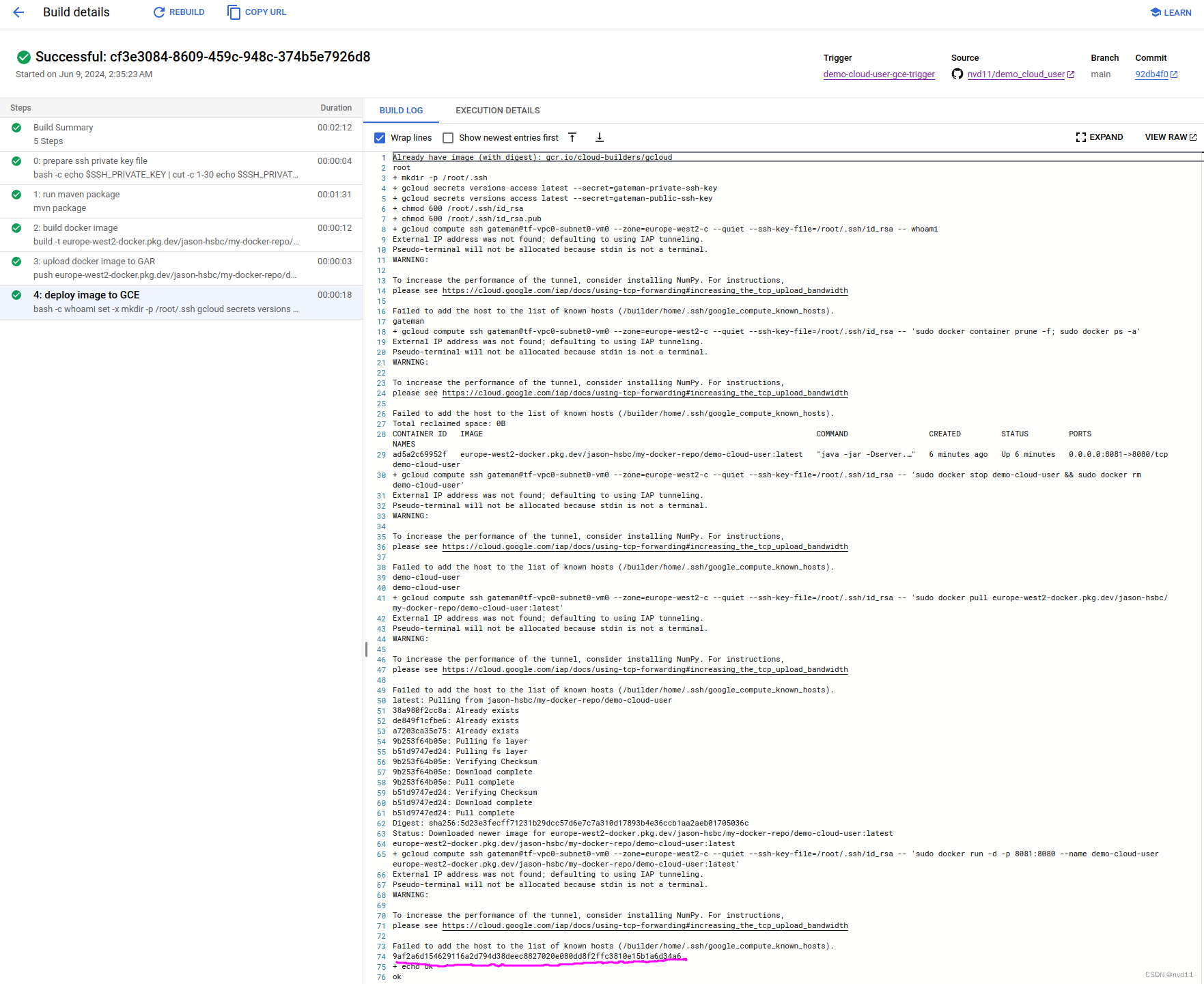Click the build ID title text
The width and height of the screenshot is (1204, 984).
pyautogui.click(x=203, y=57)
